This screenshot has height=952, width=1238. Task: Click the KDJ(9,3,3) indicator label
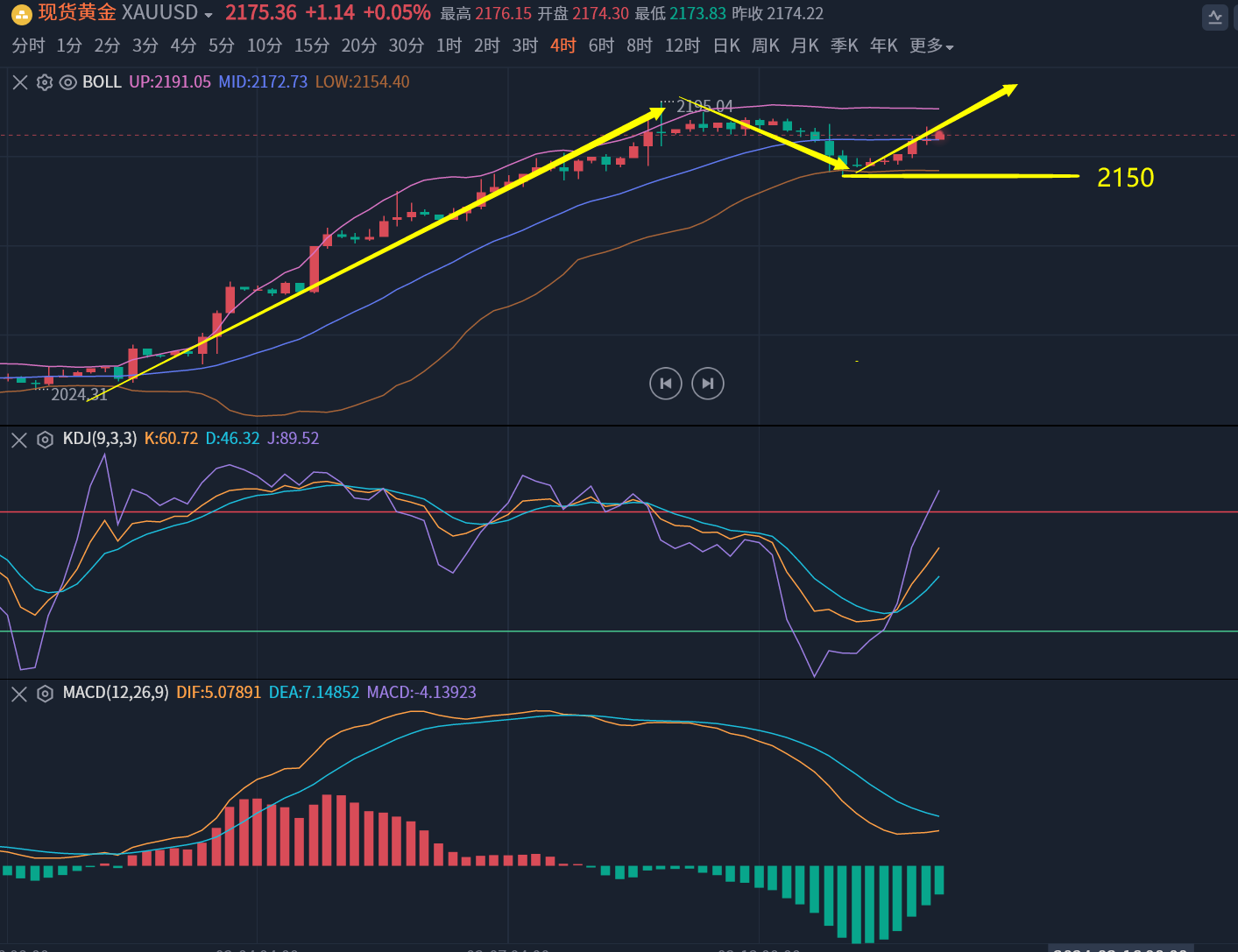pyautogui.click(x=100, y=439)
